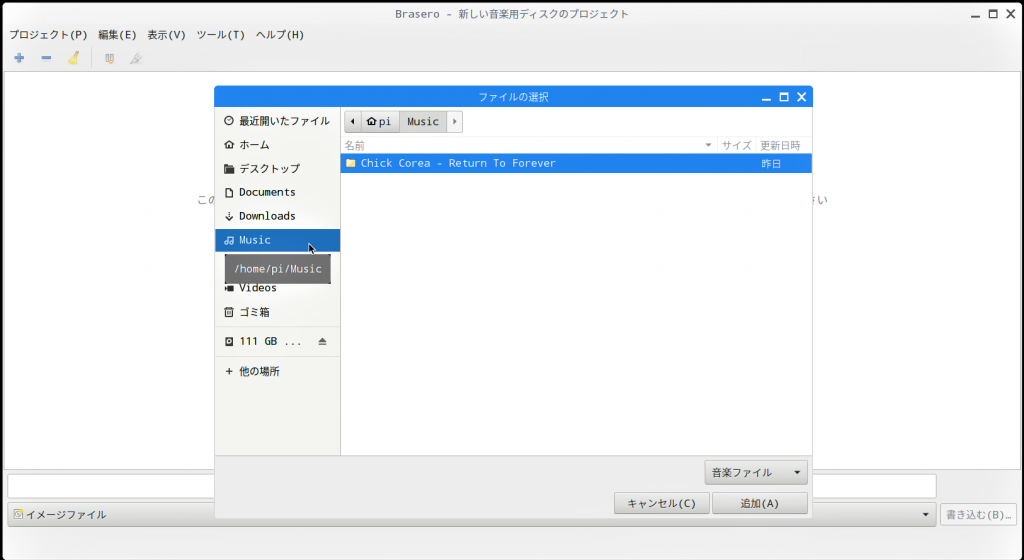Select Music in the places sidebar
The image size is (1024, 560).
pos(278,240)
